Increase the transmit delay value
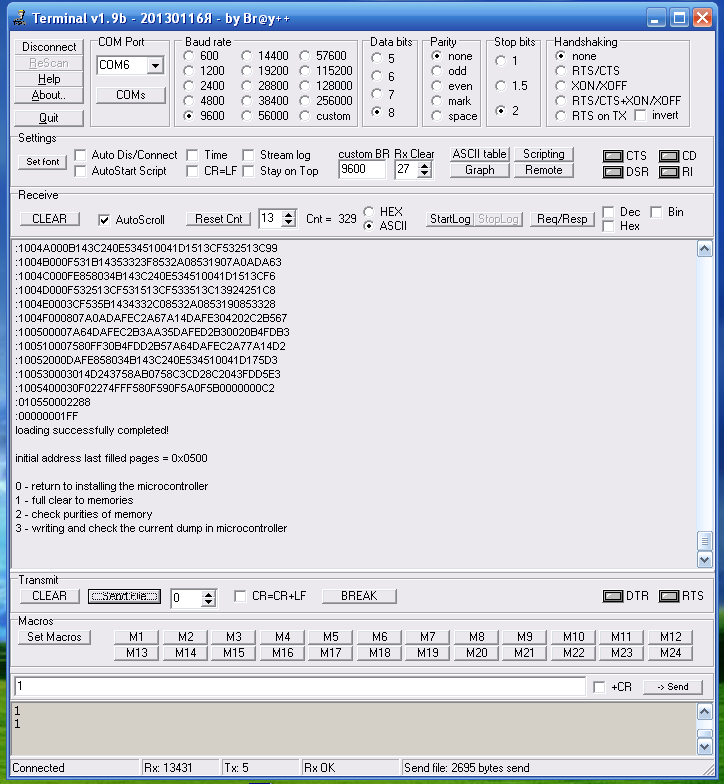This screenshot has width=724, height=784. (x=208, y=594)
